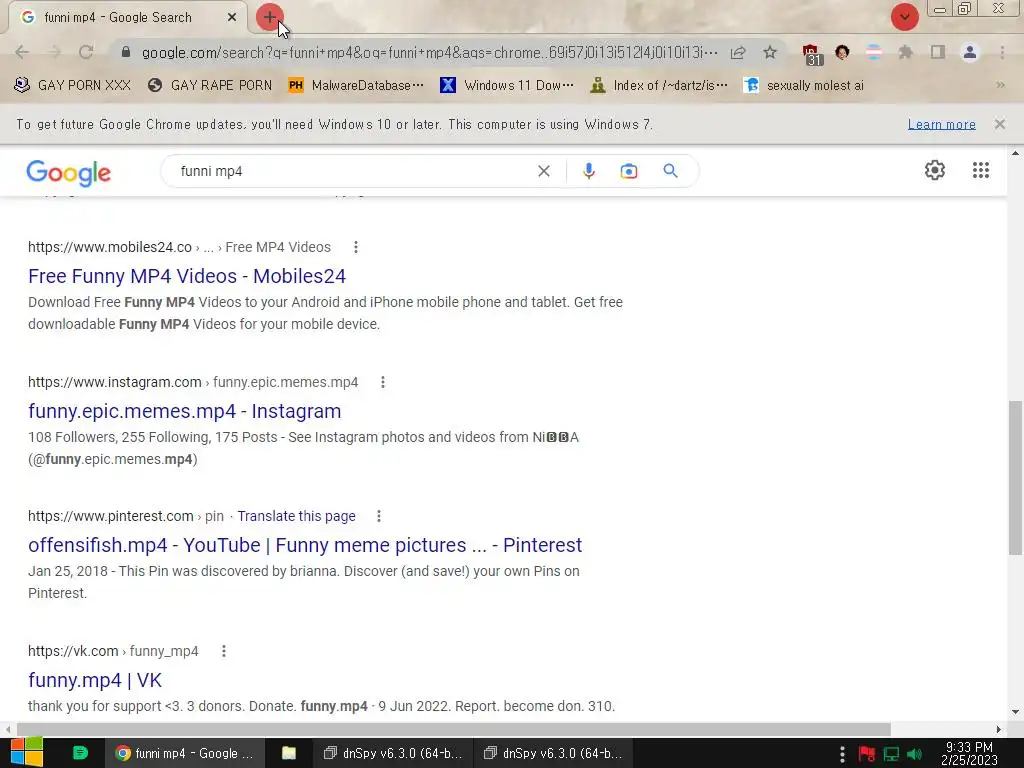Click scroll down arrow of page
The image size is (1024, 768).
pyautogui.click(x=1016, y=712)
